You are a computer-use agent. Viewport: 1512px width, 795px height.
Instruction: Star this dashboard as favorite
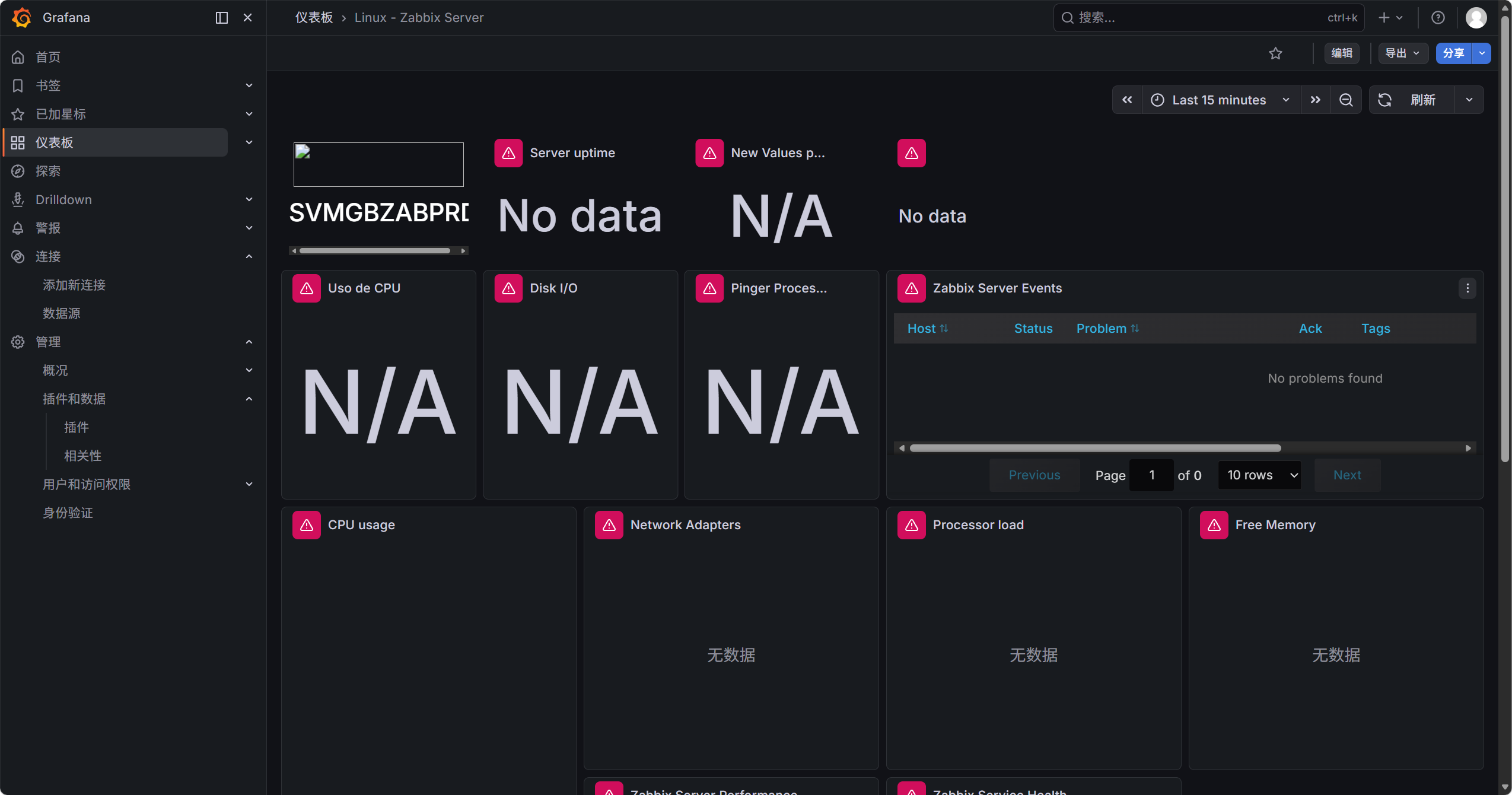coord(1276,53)
